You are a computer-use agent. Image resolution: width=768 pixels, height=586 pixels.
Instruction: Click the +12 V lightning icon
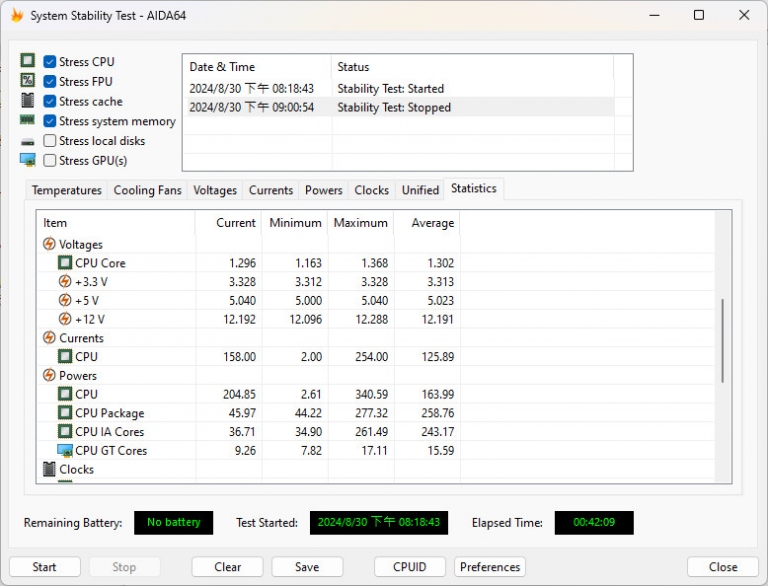tap(65, 319)
